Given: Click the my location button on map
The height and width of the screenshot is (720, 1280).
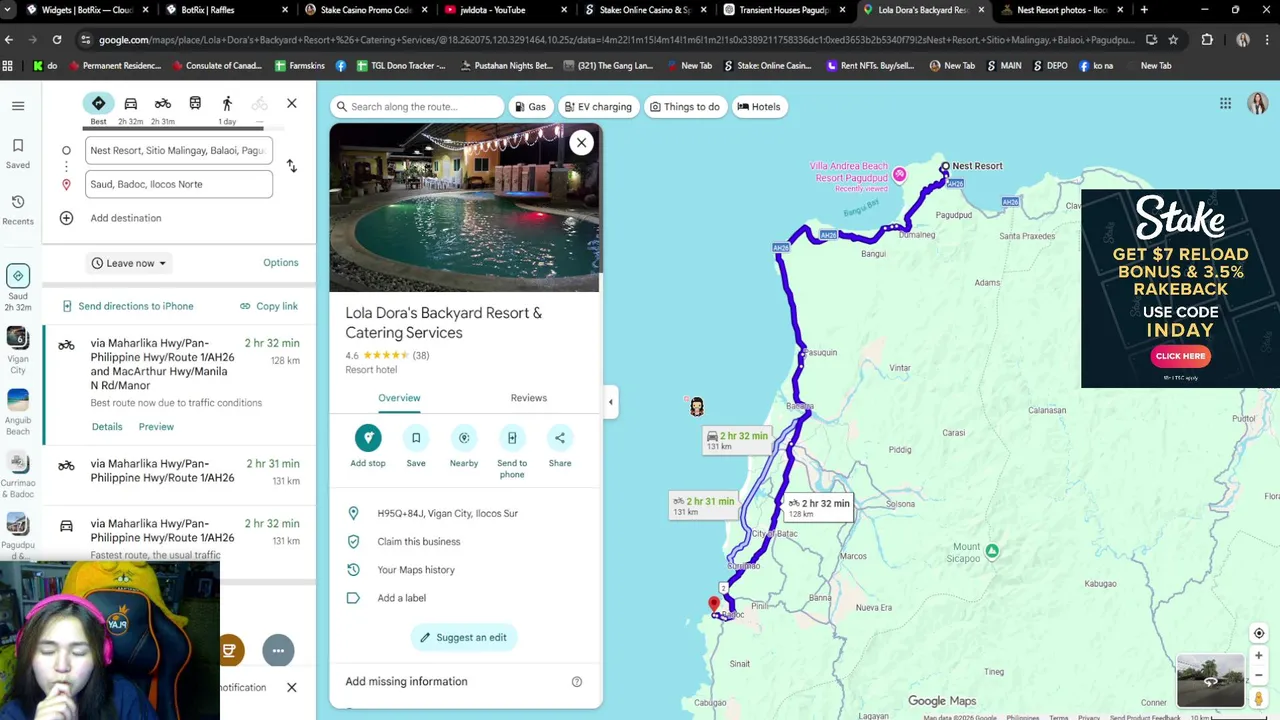Looking at the screenshot, I should coord(1259,633).
